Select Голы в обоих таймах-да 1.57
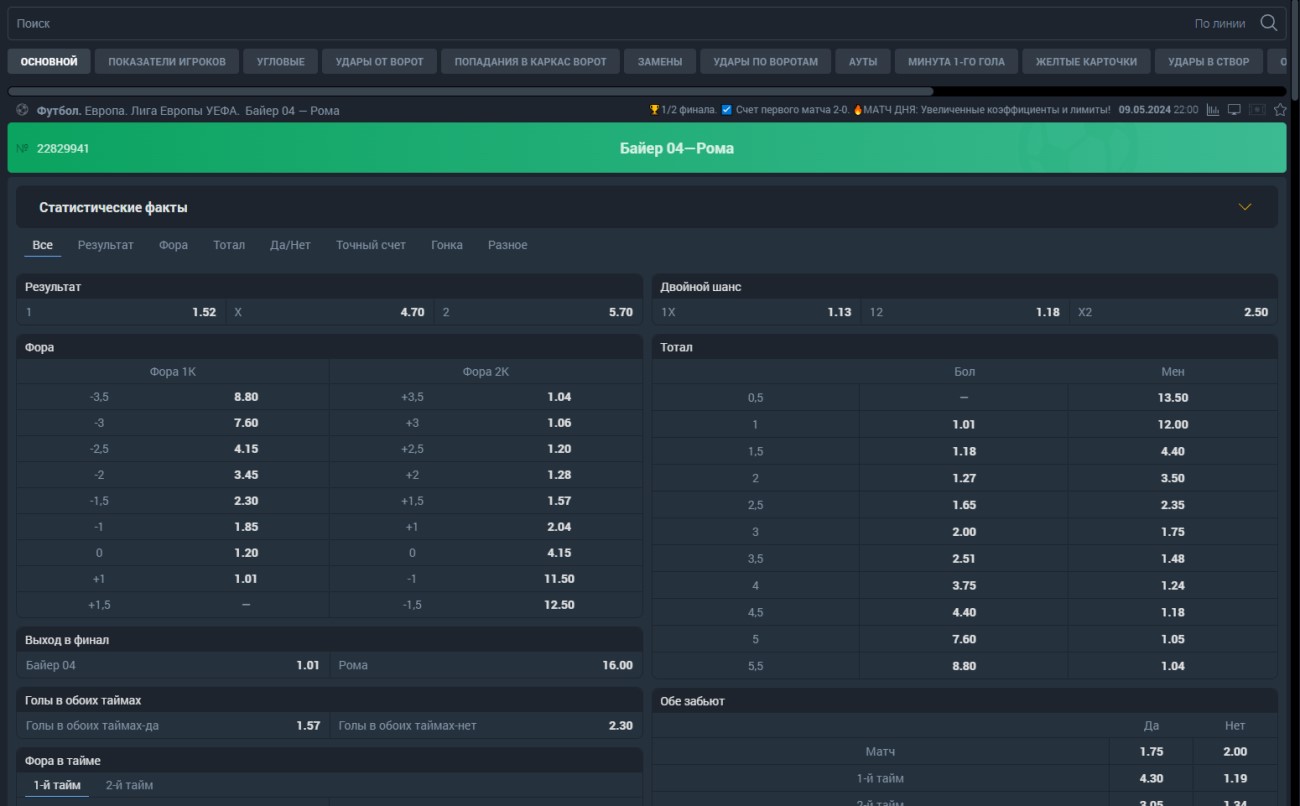Viewport: 1300px width, 806px height. click(x=173, y=726)
